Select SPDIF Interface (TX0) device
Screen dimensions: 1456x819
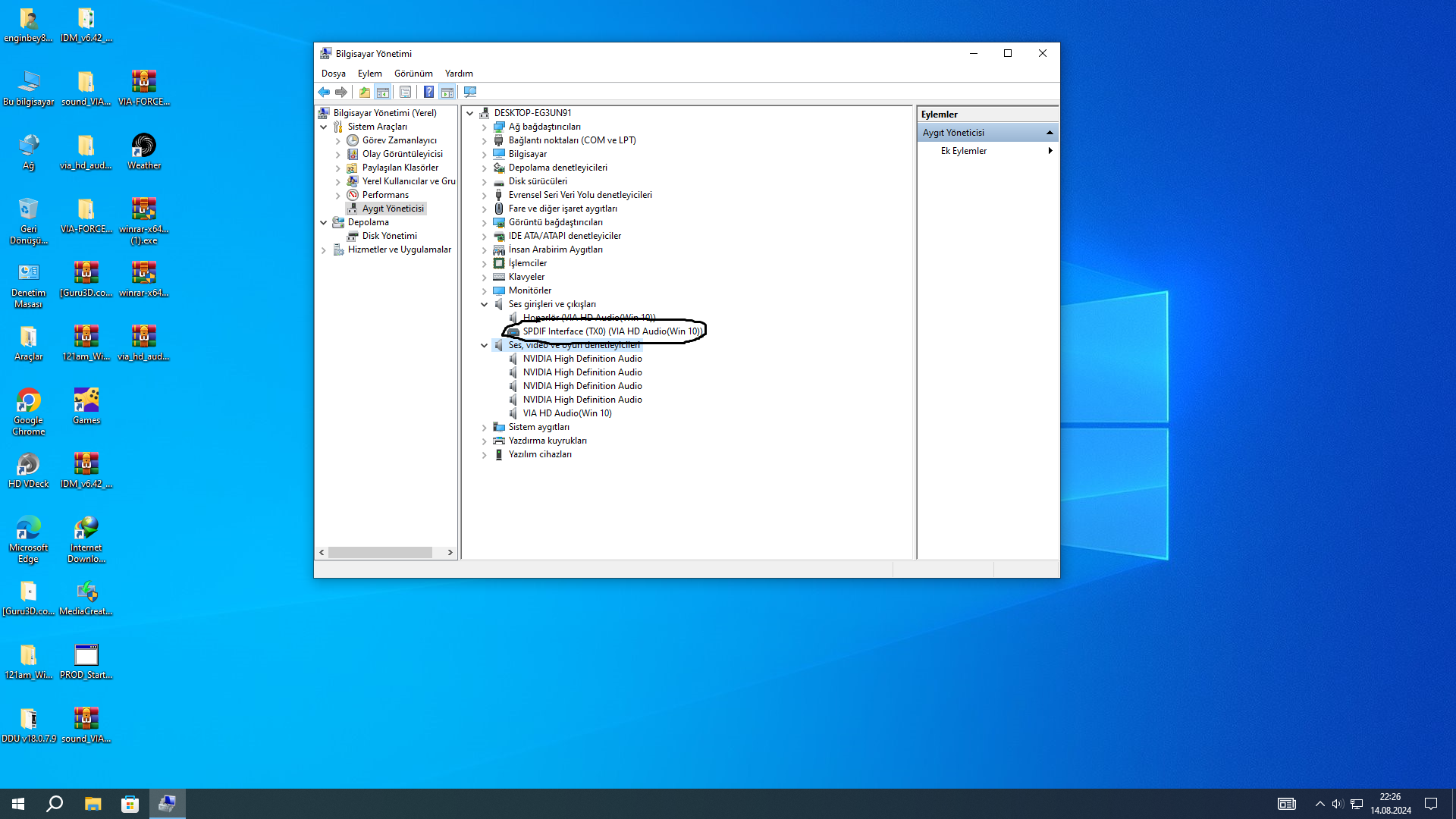(x=611, y=331)
